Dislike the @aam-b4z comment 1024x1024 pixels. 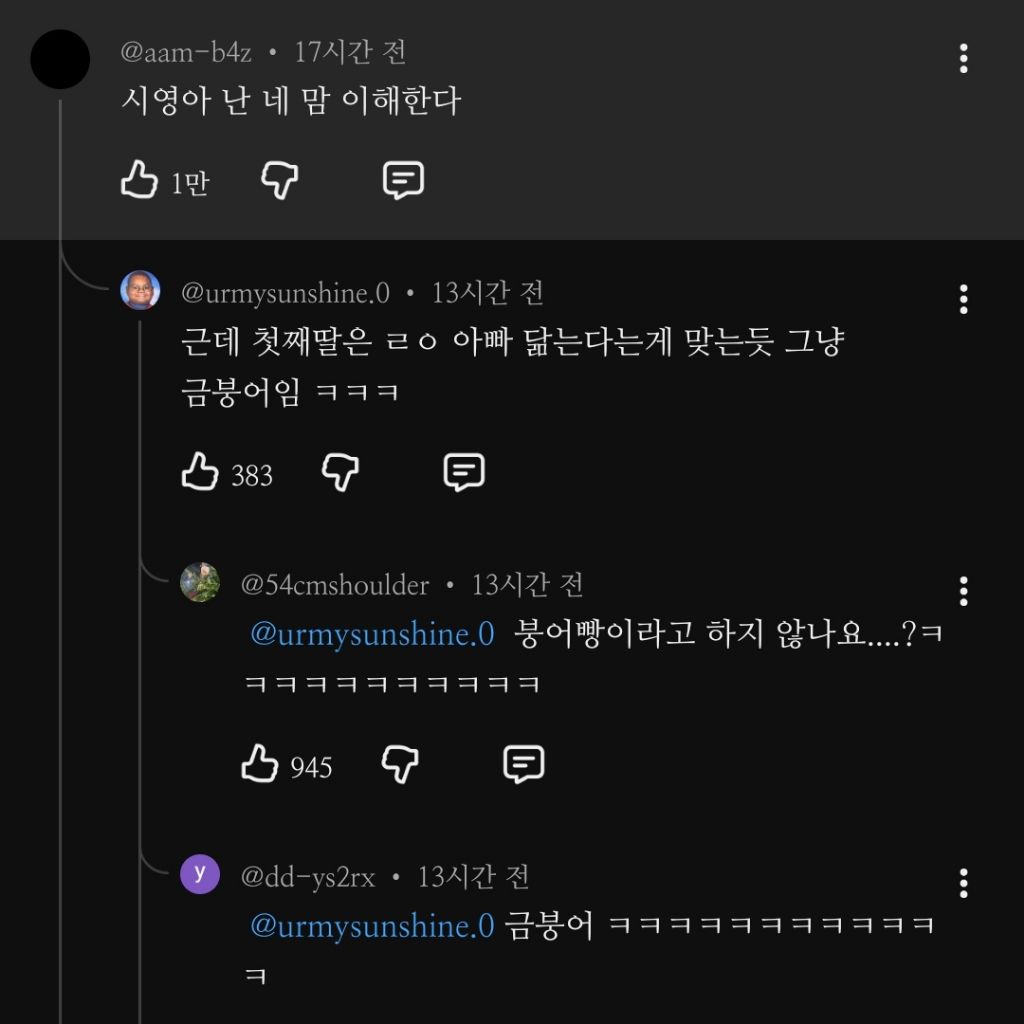pos(279,181)
